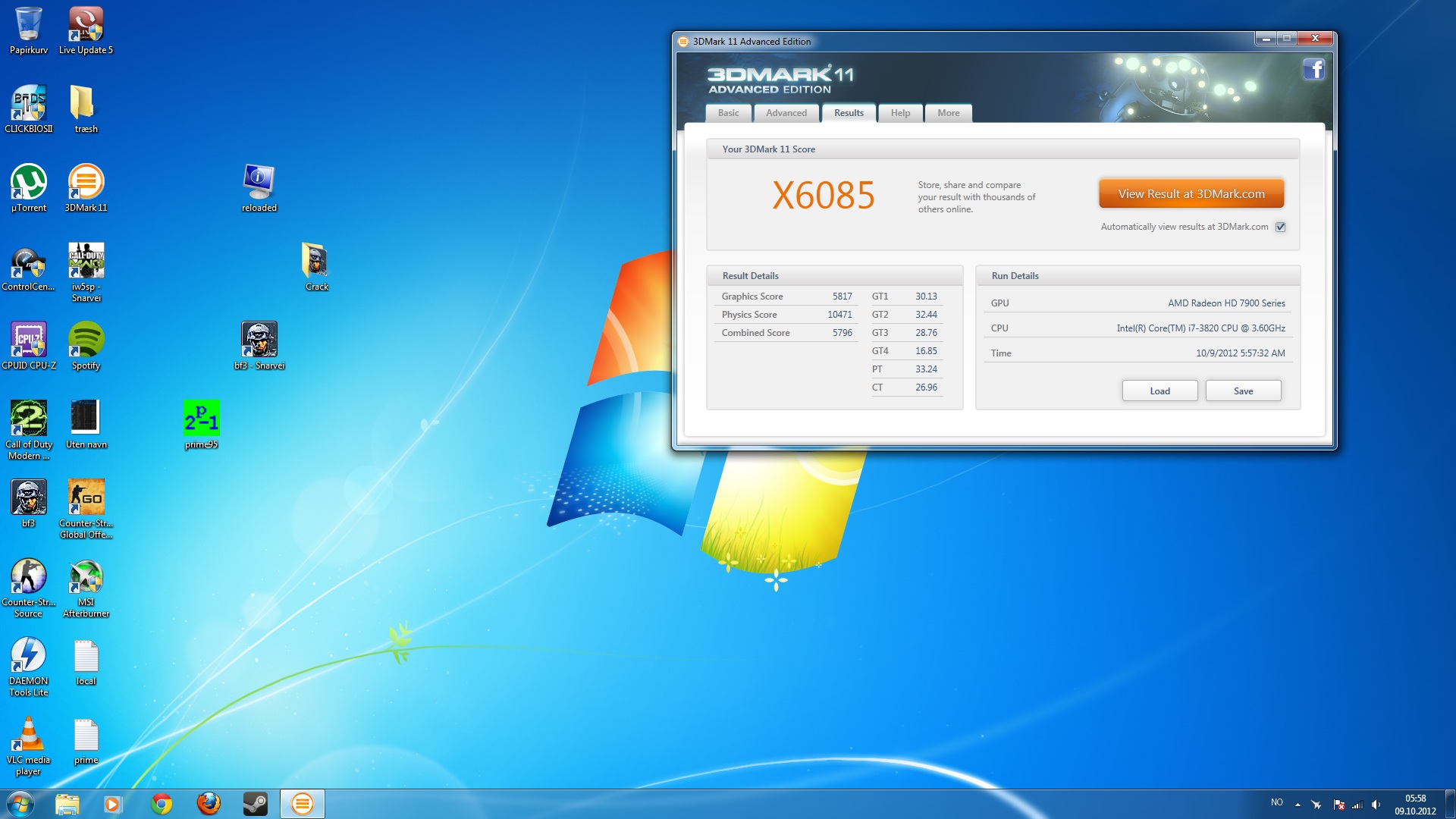Screen dimensions: 1456x819
Task: Open MSI Afterburner shortcut
Action: pos(86,587)
